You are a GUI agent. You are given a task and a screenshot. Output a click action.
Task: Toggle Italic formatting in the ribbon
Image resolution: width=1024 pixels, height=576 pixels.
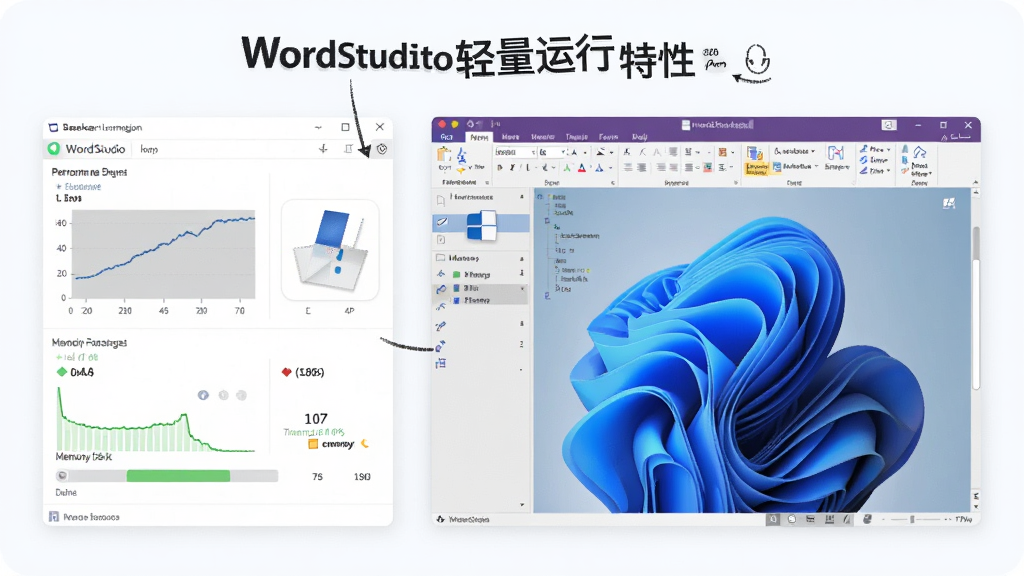512,168
